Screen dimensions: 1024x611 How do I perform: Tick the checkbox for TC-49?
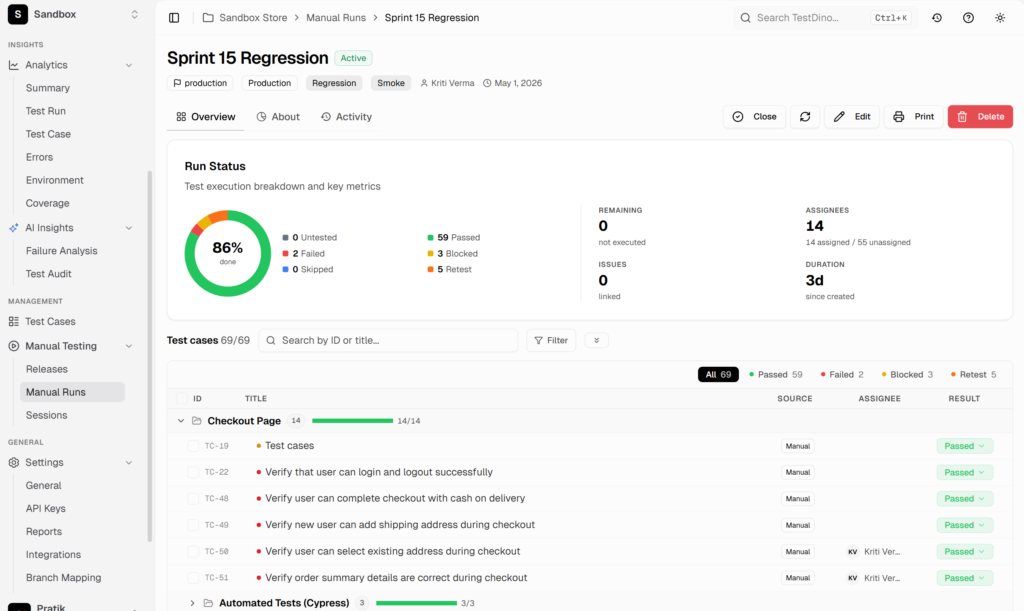[193, 525]
